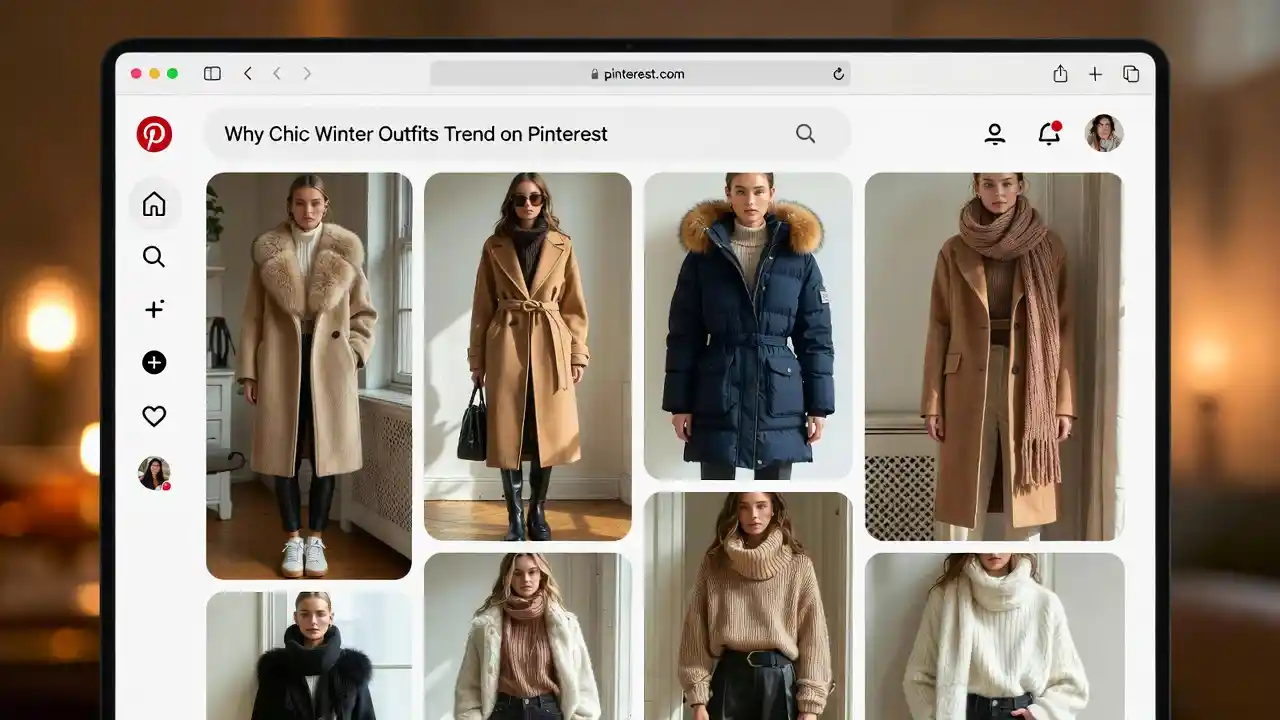Open notifications via the bell icon
Viewport: 1280px width, 720px height.
(x=1049, y=133)
